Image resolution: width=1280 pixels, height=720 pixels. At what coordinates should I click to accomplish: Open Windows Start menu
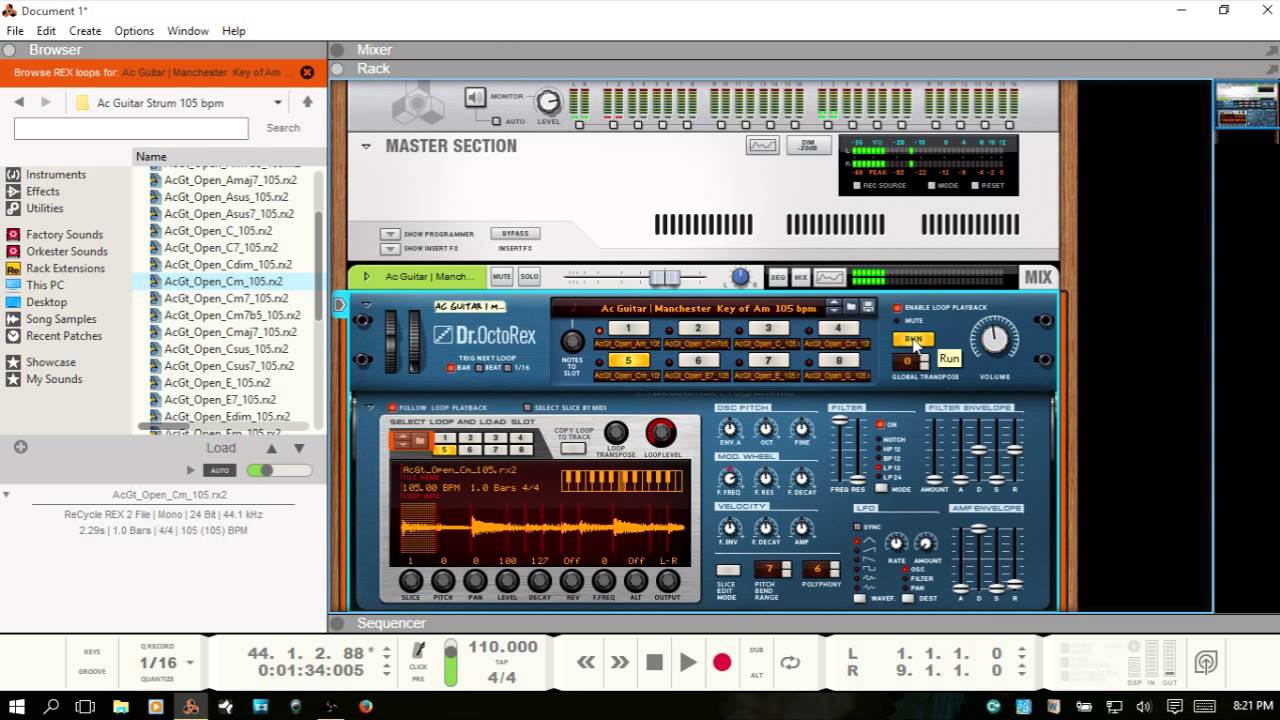[17, 707]
